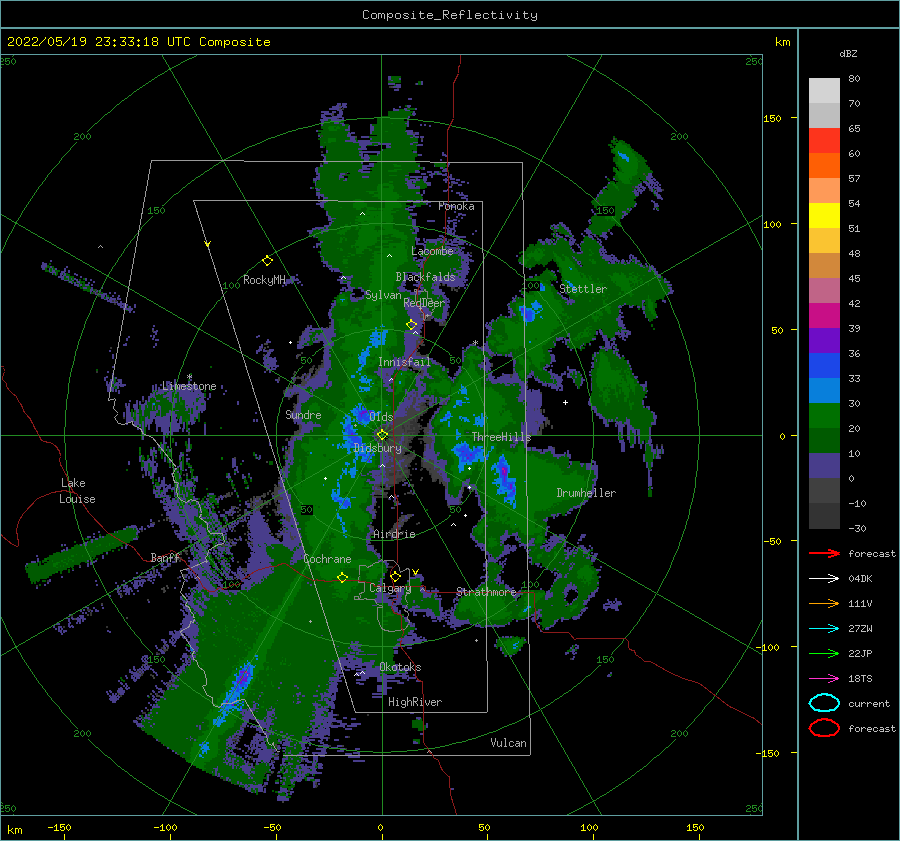The height and width of the screenshot is (841, 900).
Task: Click the -100 tick on the bottom km axis
Action: [165, 827]
